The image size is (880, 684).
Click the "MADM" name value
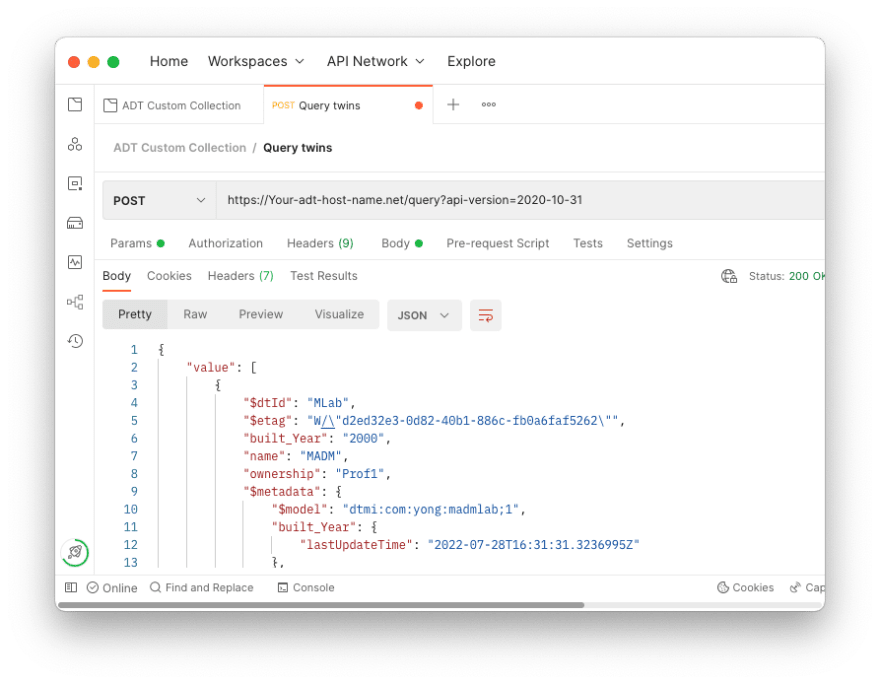click(320, 456)
